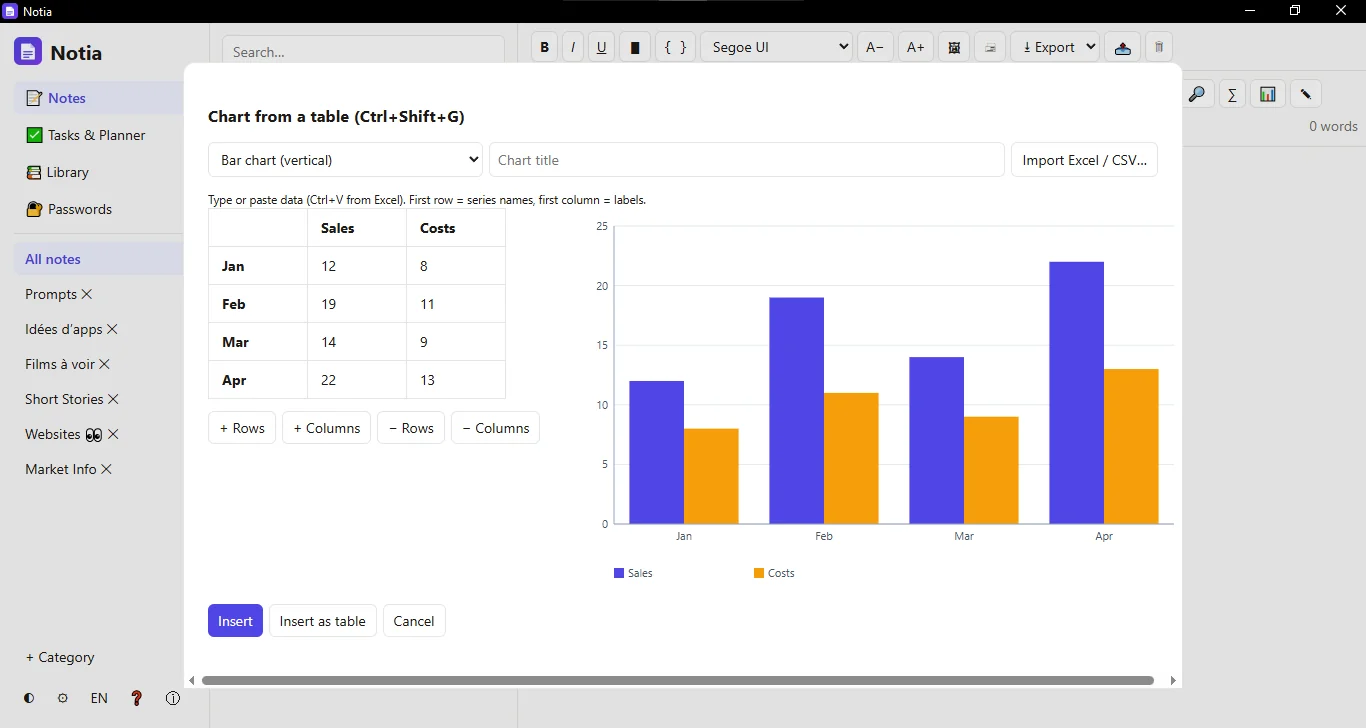
Task: Click the Search notes field
Action: coord(363,52)
